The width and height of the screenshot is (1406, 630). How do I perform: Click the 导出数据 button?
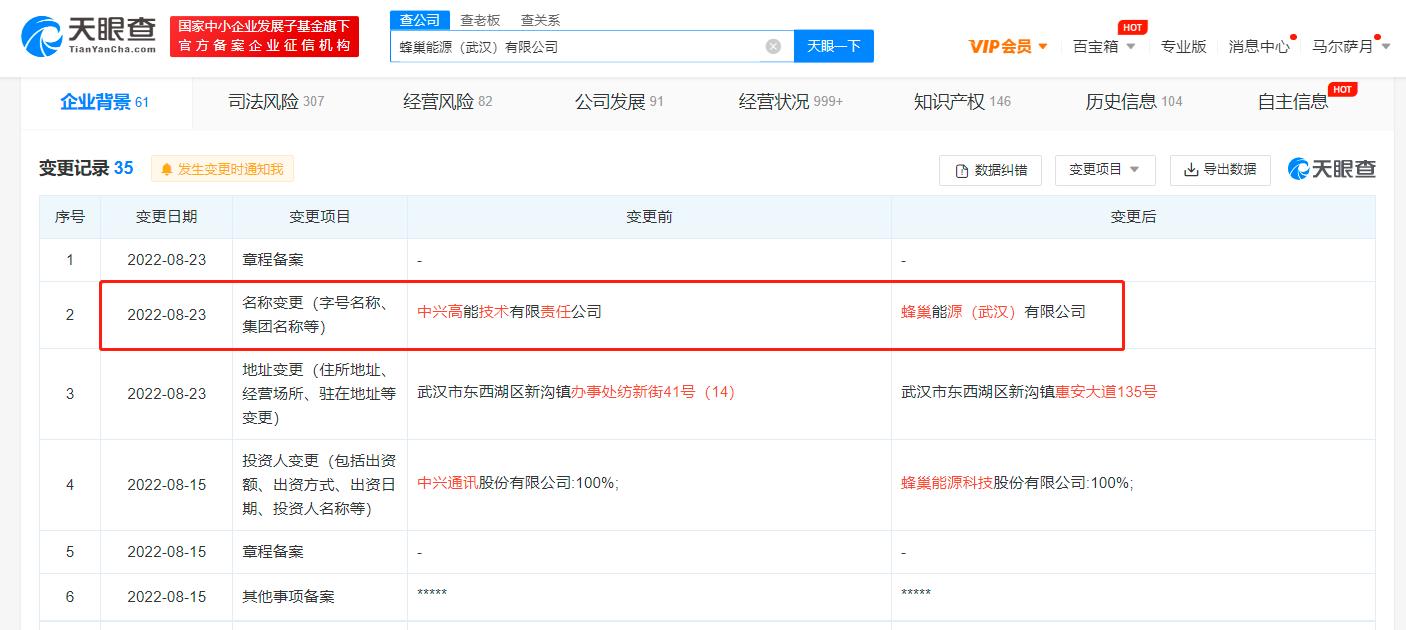tap(1220, 170)
